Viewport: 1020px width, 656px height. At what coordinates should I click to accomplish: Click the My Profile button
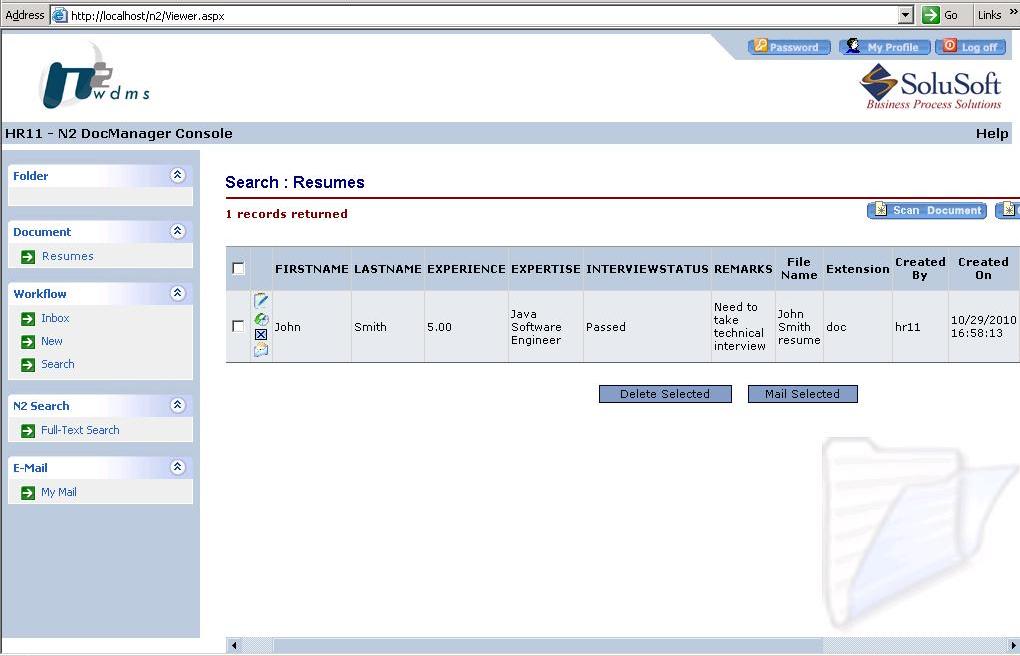[x=885, y=47]
